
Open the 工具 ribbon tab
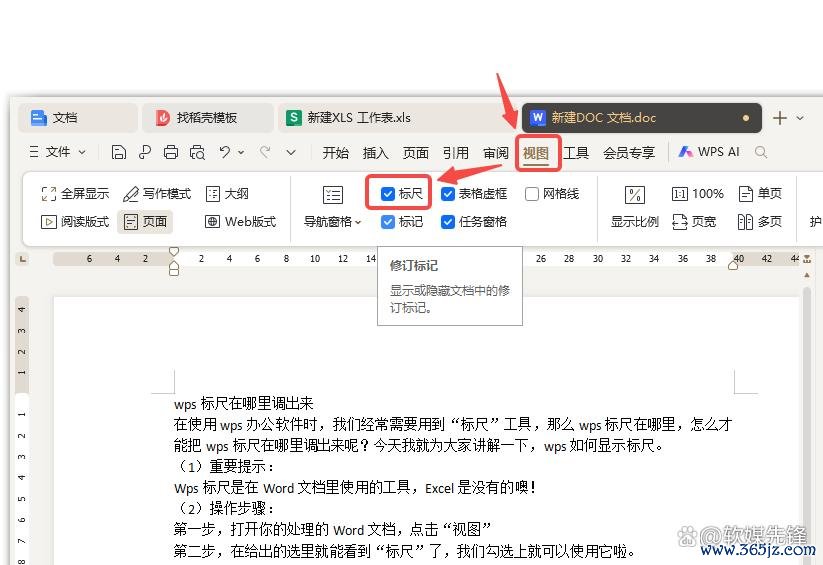[576, 153]
